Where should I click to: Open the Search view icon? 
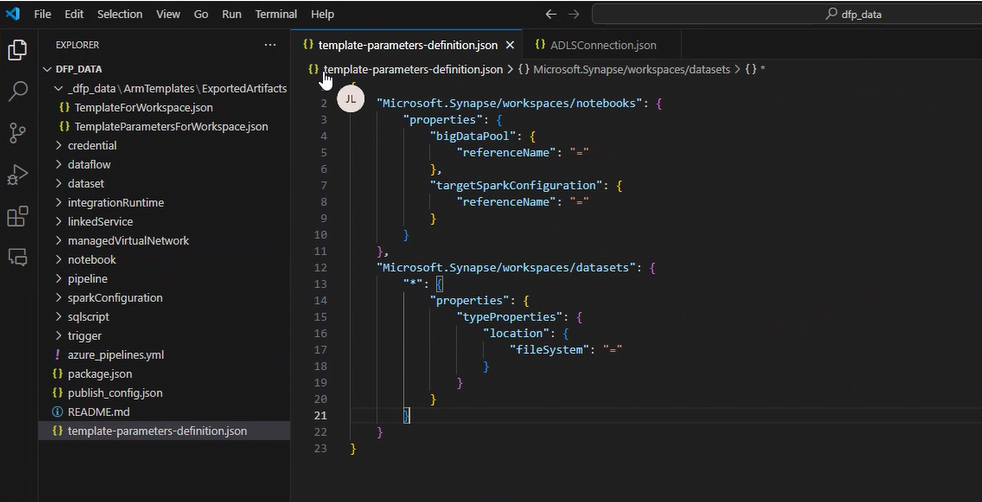(x=18, y=91)
